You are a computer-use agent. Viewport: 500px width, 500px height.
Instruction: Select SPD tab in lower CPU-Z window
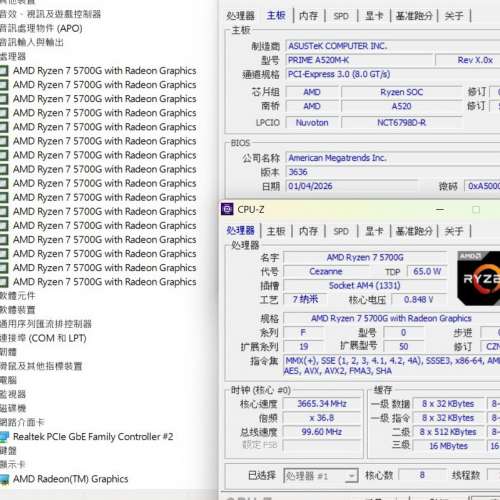tap(341, 231)
